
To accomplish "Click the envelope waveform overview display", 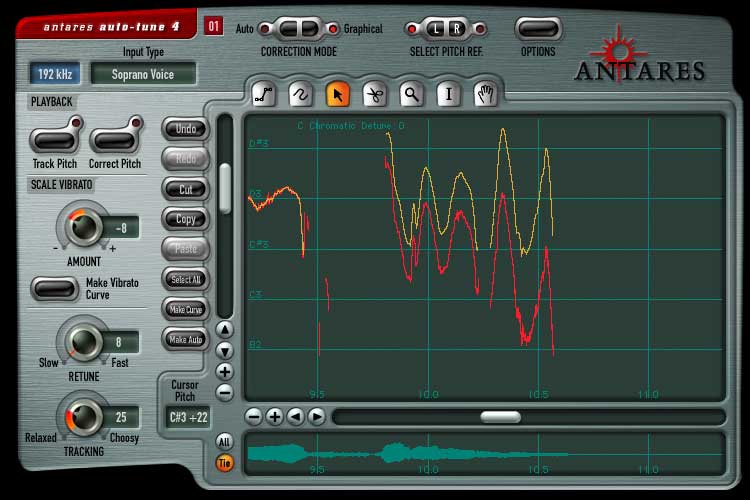I will [x=485, y=454].
